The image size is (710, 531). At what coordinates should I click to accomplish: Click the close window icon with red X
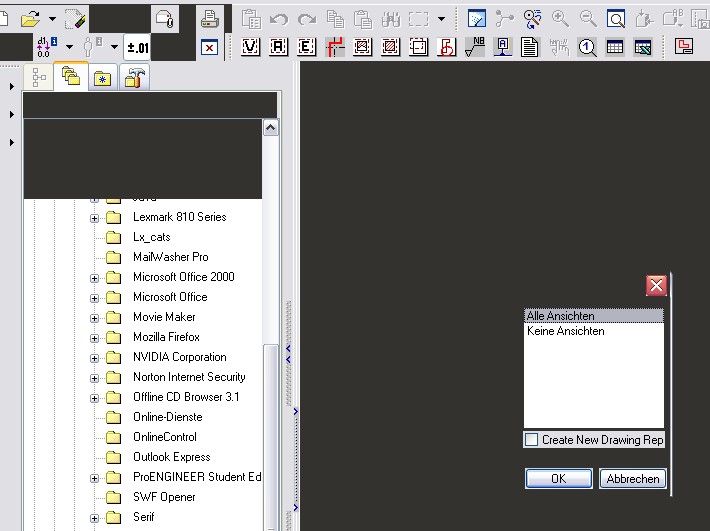[x=209, y=48]
